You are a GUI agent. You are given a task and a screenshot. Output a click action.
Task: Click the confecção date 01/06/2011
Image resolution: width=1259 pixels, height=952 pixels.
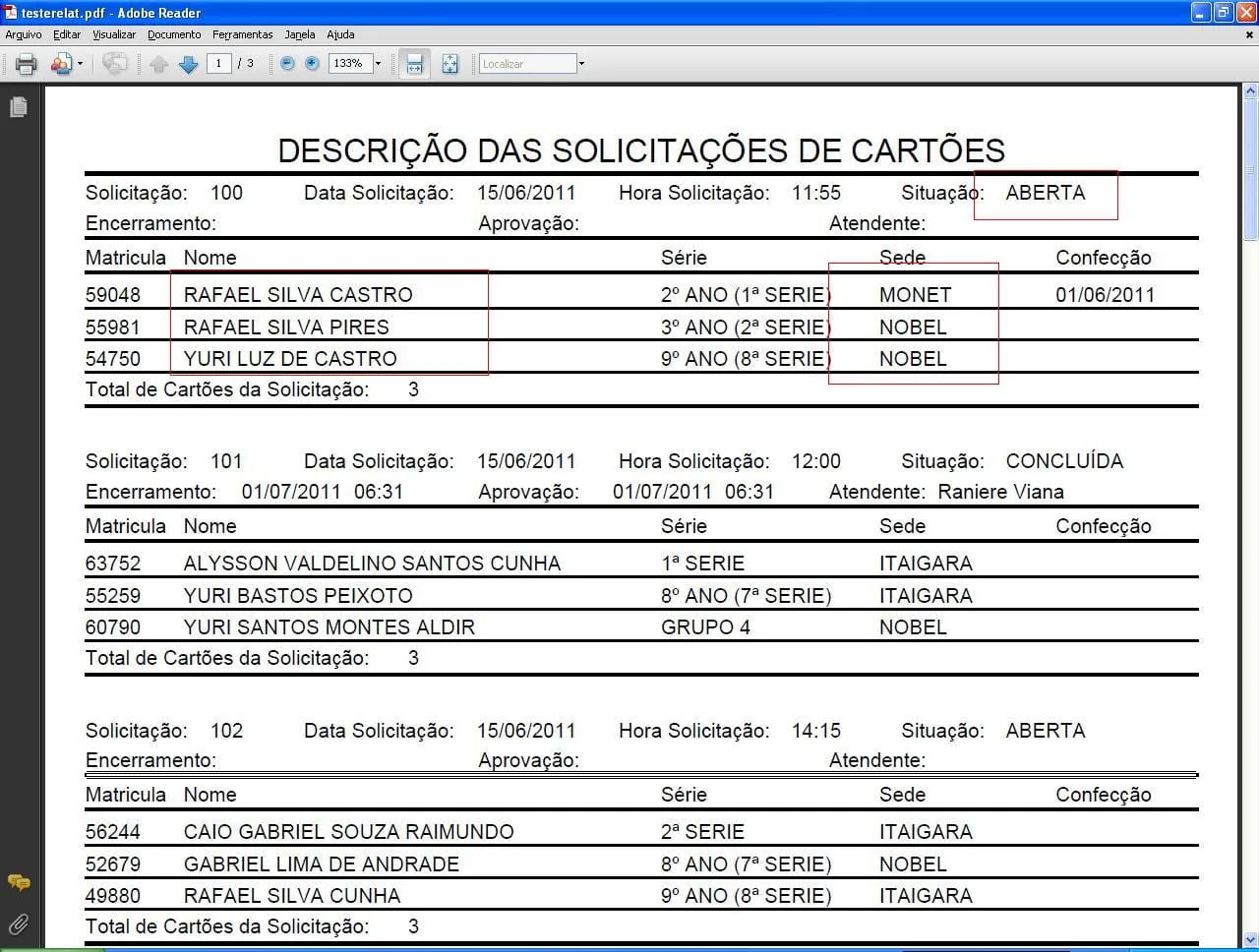click(x=1106, y=295)
